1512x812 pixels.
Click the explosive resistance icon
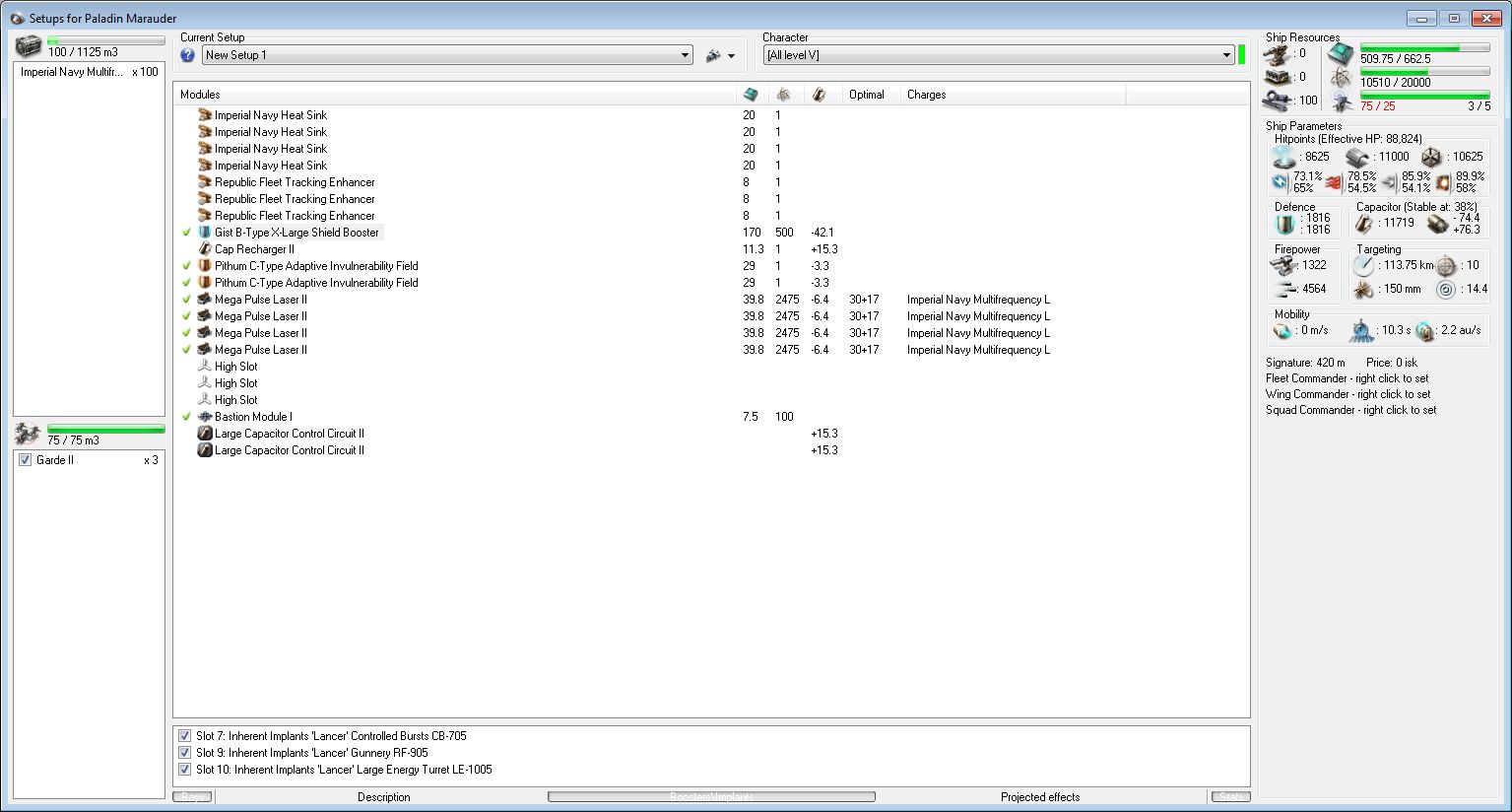[1443, 182]
